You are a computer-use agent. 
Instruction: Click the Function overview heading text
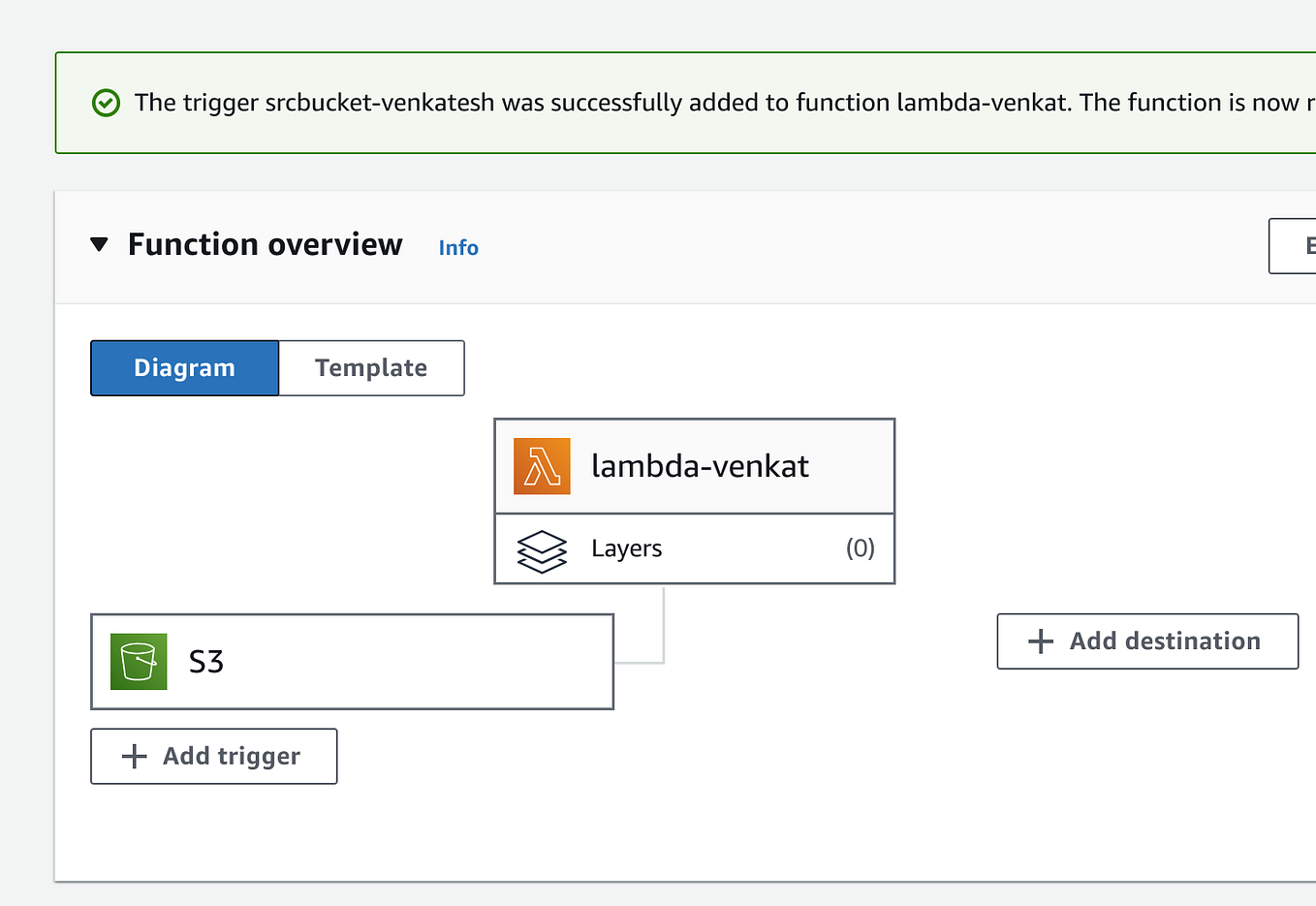pyautogui.click(x=265, y=244)
